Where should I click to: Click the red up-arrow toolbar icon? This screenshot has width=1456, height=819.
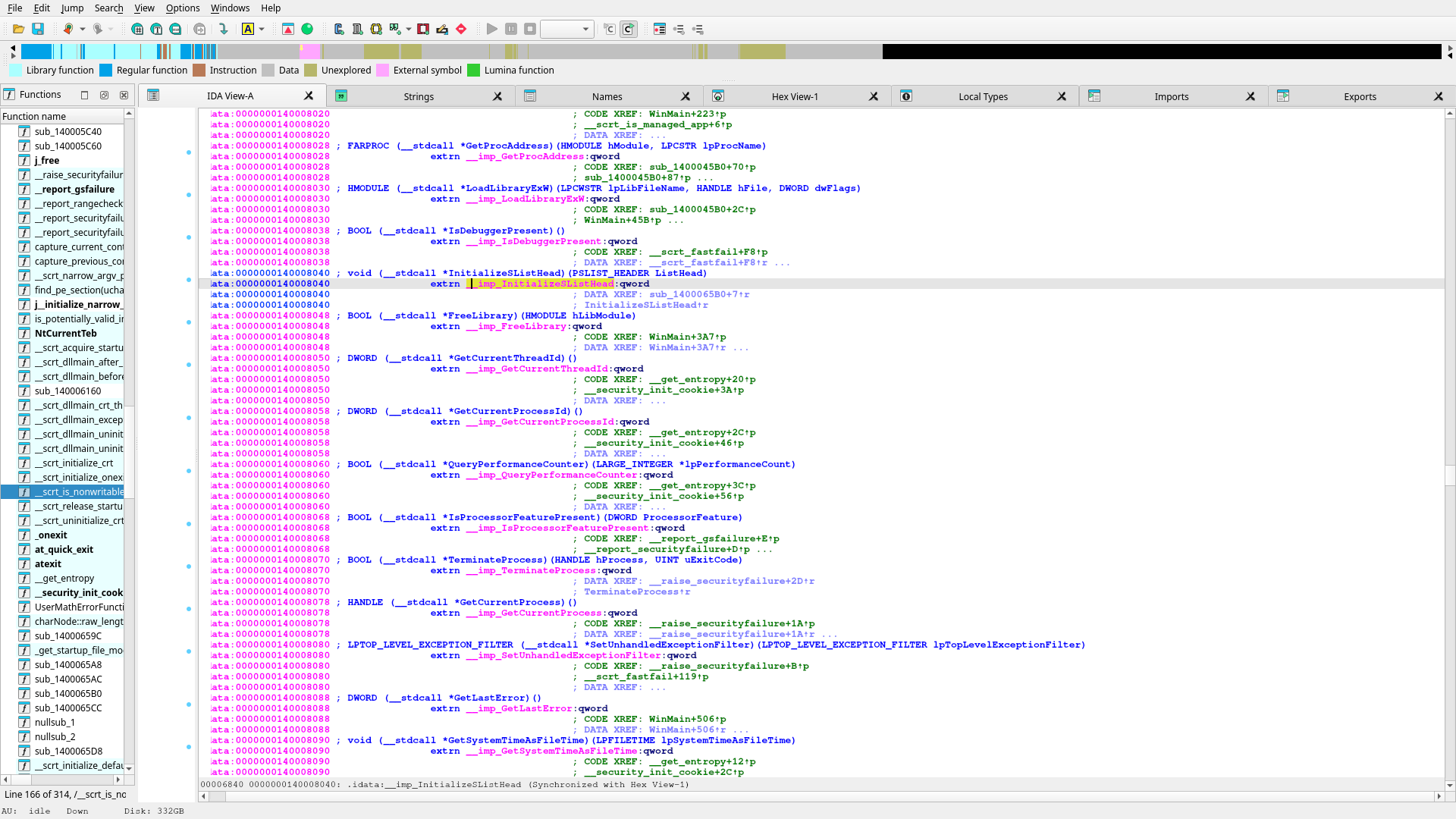pos(288,29)
